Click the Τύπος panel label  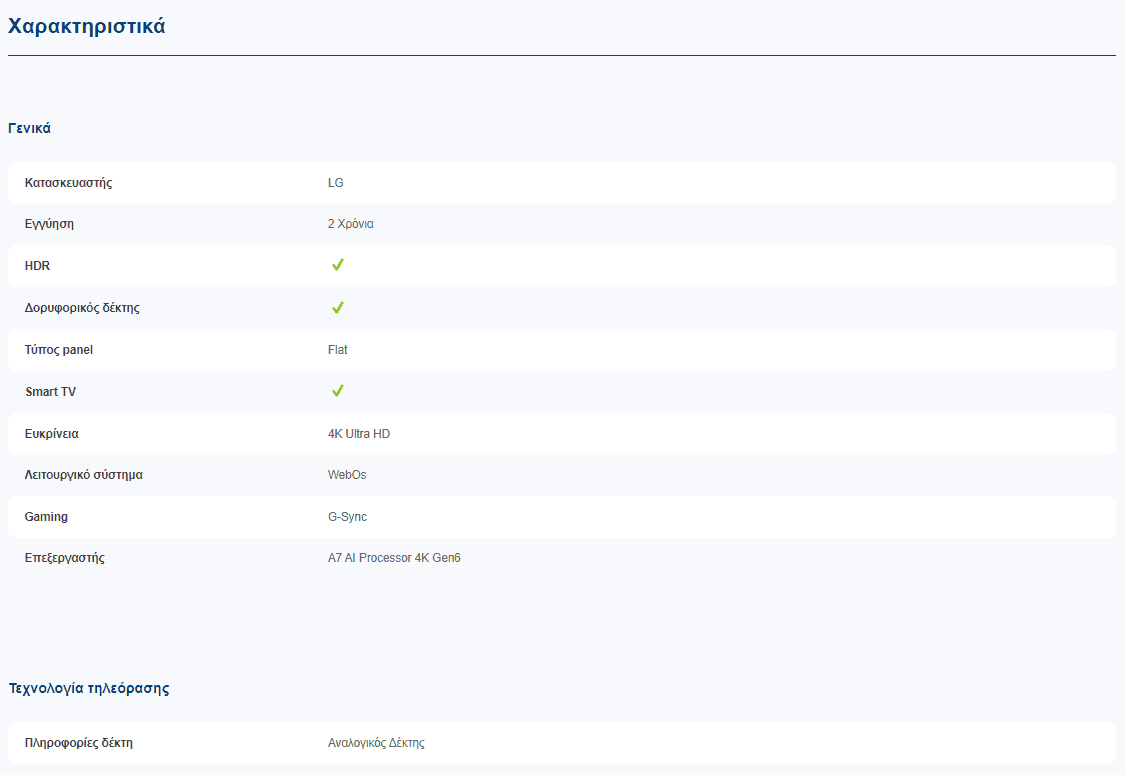(59, 349)
